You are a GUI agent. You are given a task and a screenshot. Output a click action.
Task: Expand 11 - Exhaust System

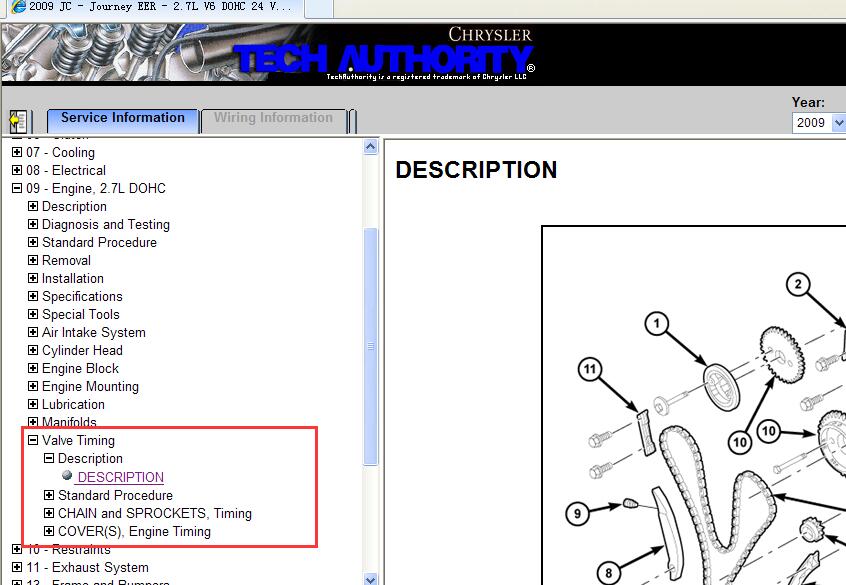[17, 567]
